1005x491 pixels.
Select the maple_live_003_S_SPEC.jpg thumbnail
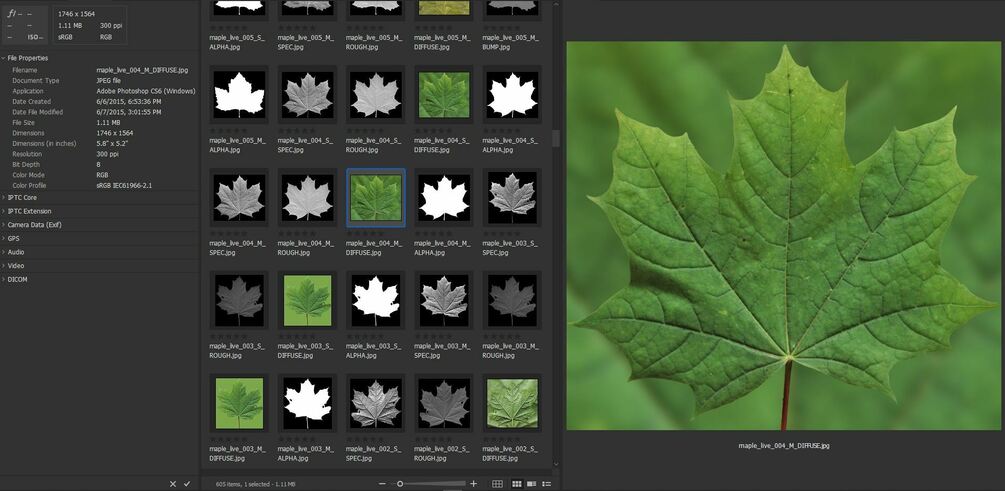tap(512, 198)
